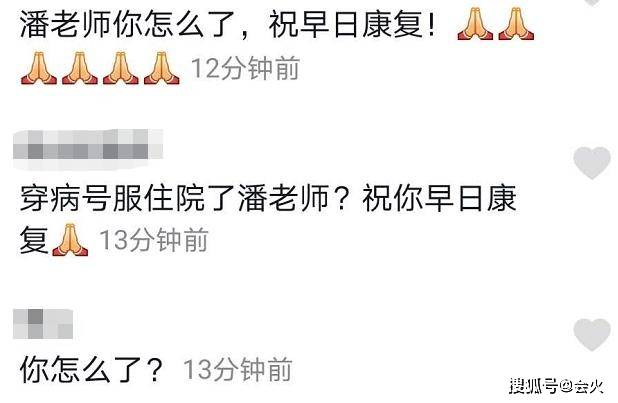Tap the partially visible heart at top
This screenshot has width=618, height=403.
pyautogui.click(x=592, y=2)
